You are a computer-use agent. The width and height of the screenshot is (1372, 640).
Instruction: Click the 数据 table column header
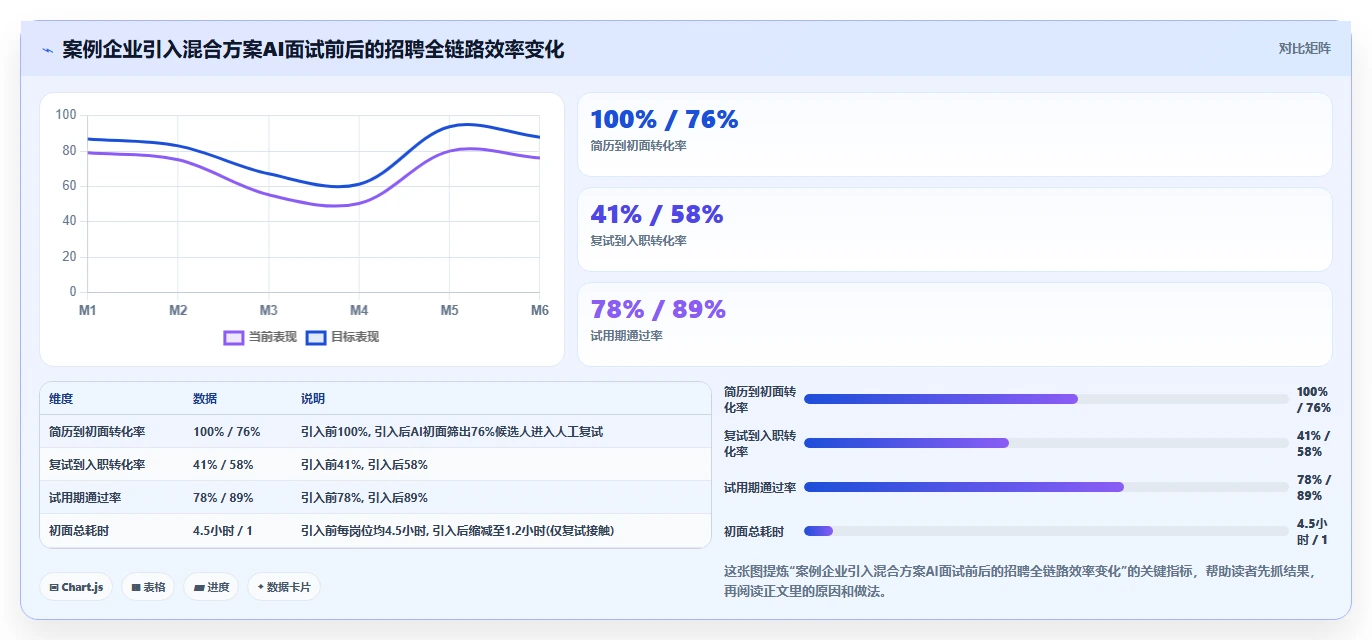tap(205, 399)
